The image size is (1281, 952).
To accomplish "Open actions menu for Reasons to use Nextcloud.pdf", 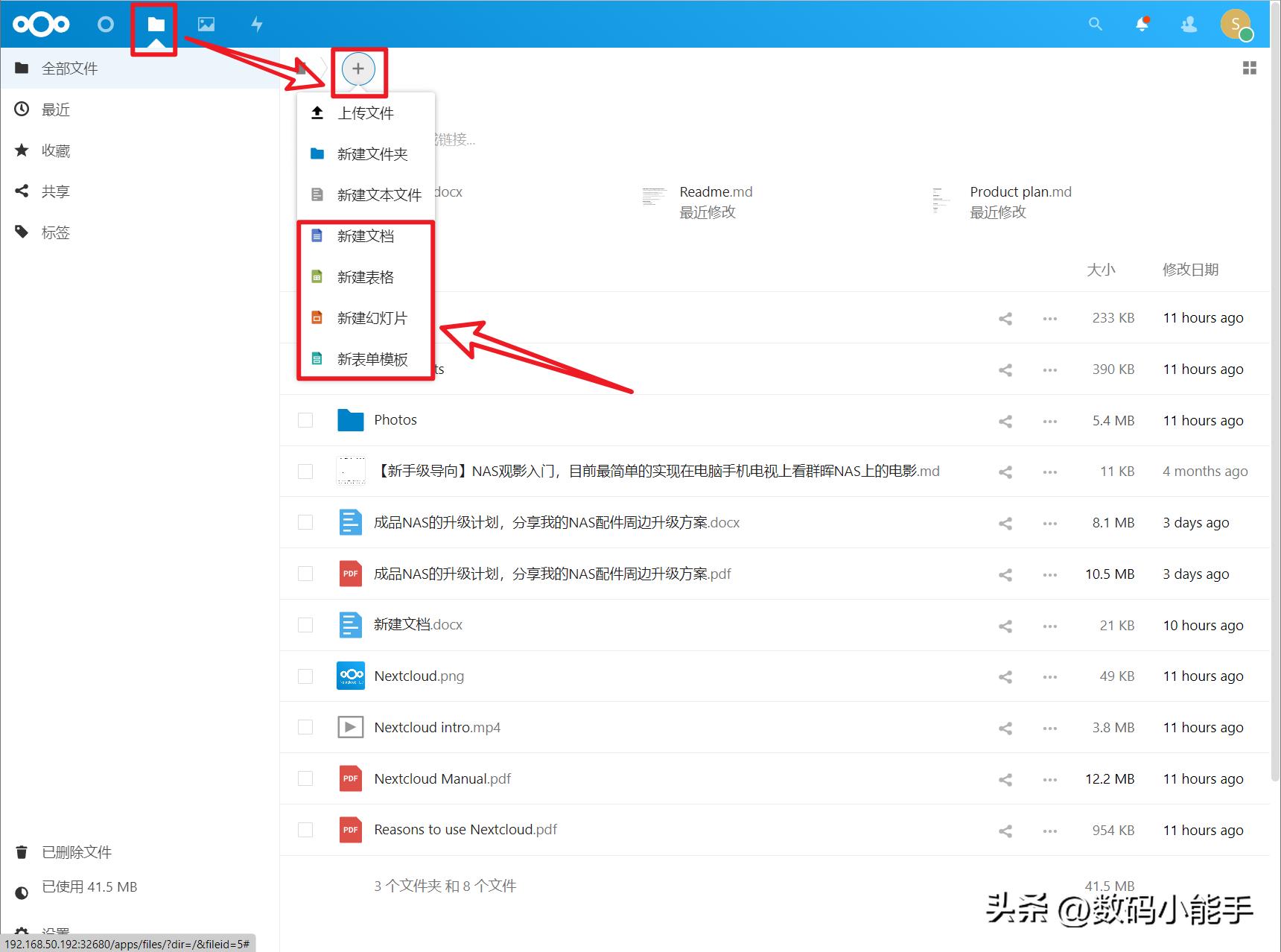I will coord(1049,830).
